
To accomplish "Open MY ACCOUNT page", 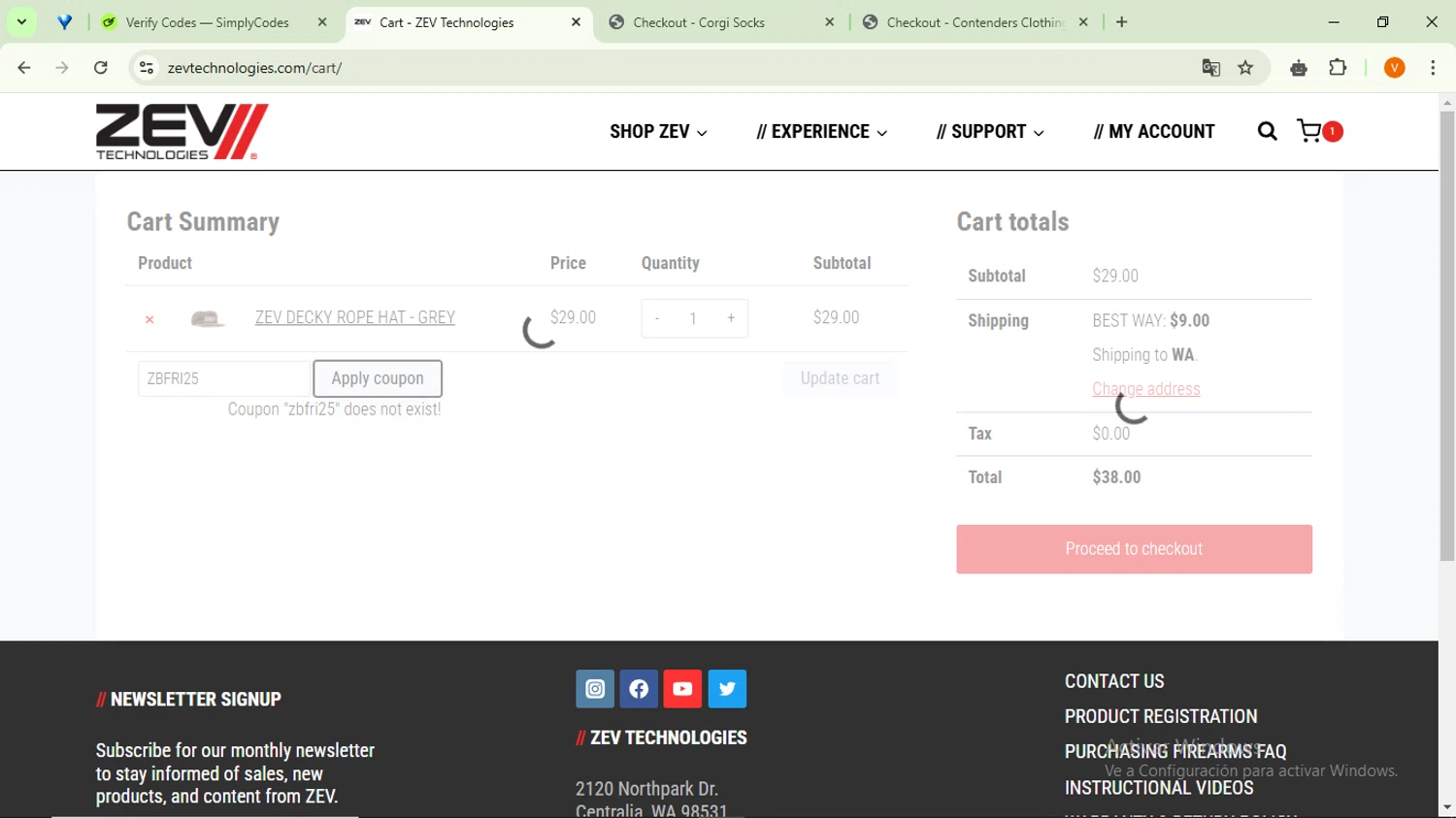I will click(1154, 132).
